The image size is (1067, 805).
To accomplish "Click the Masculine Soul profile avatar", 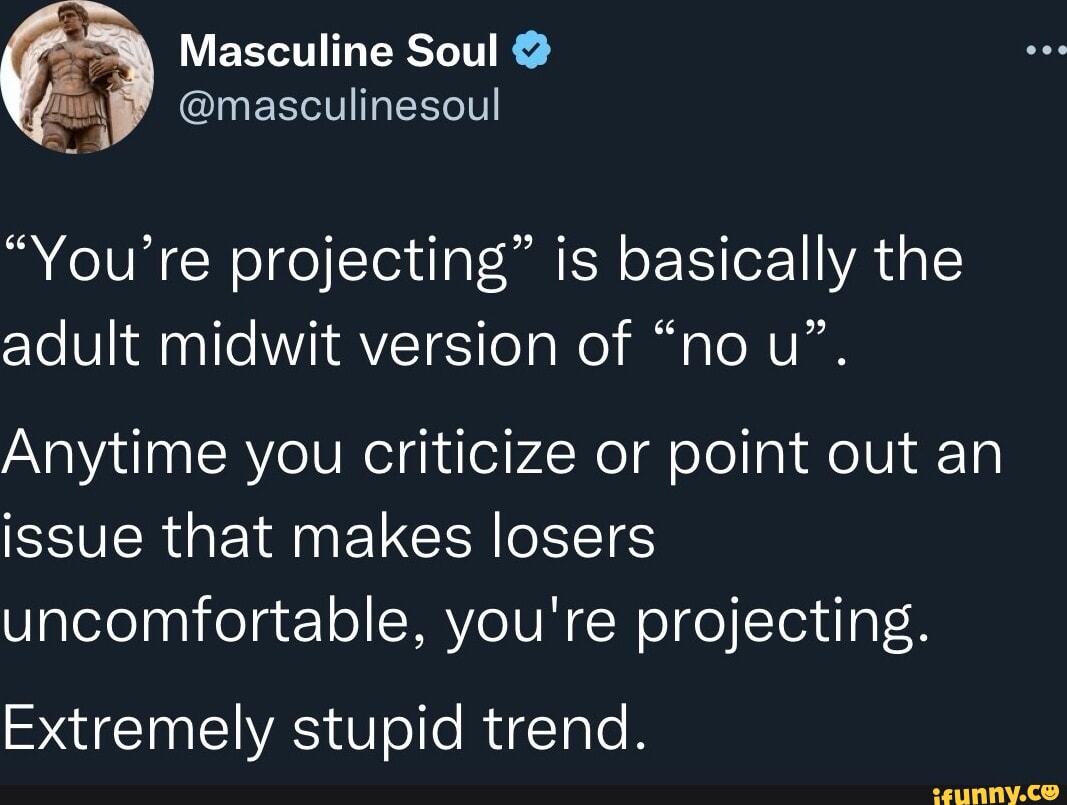I will coord(77,77).
